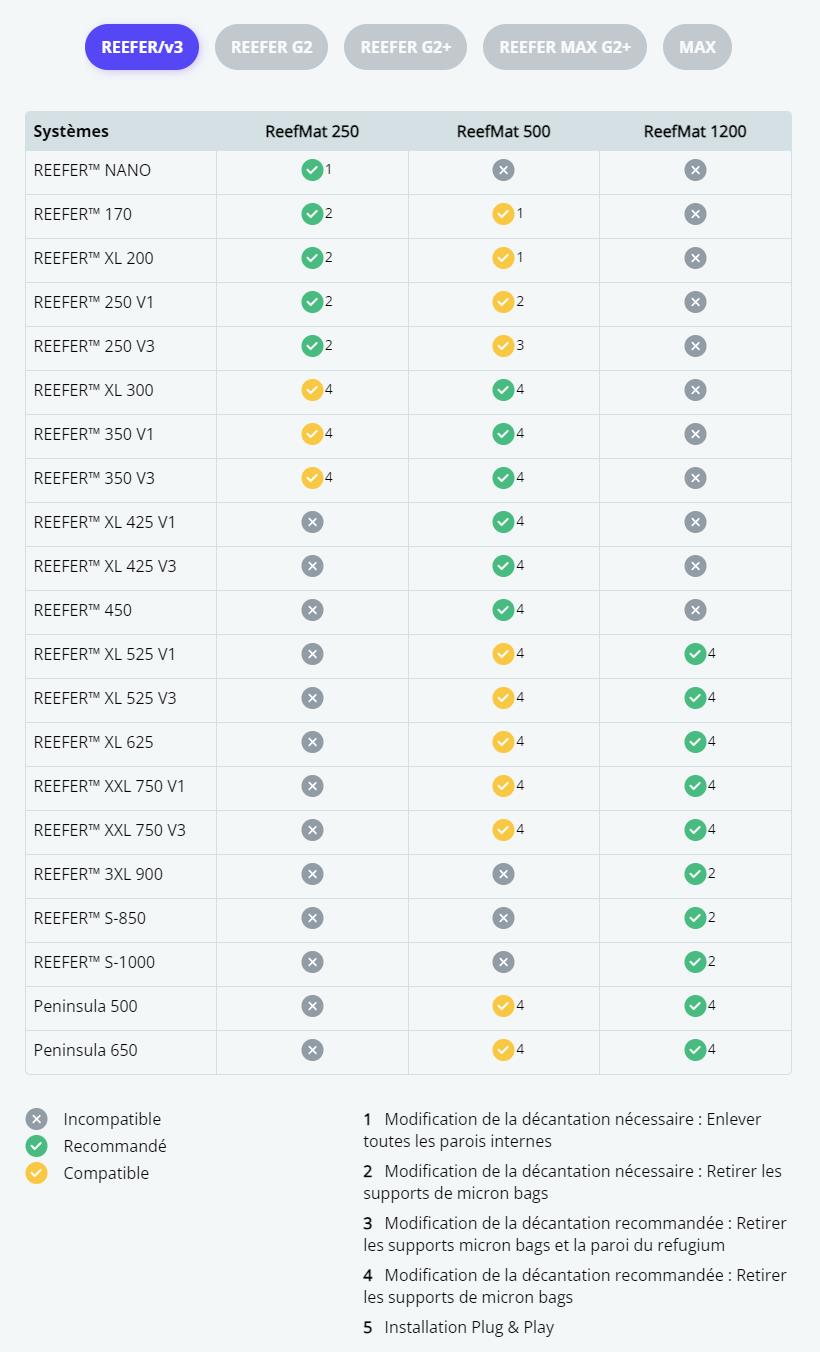This screenshot has height=1352, width=820.
Task: Click the ReefMat 500 column header
Action: coord(503,131)
